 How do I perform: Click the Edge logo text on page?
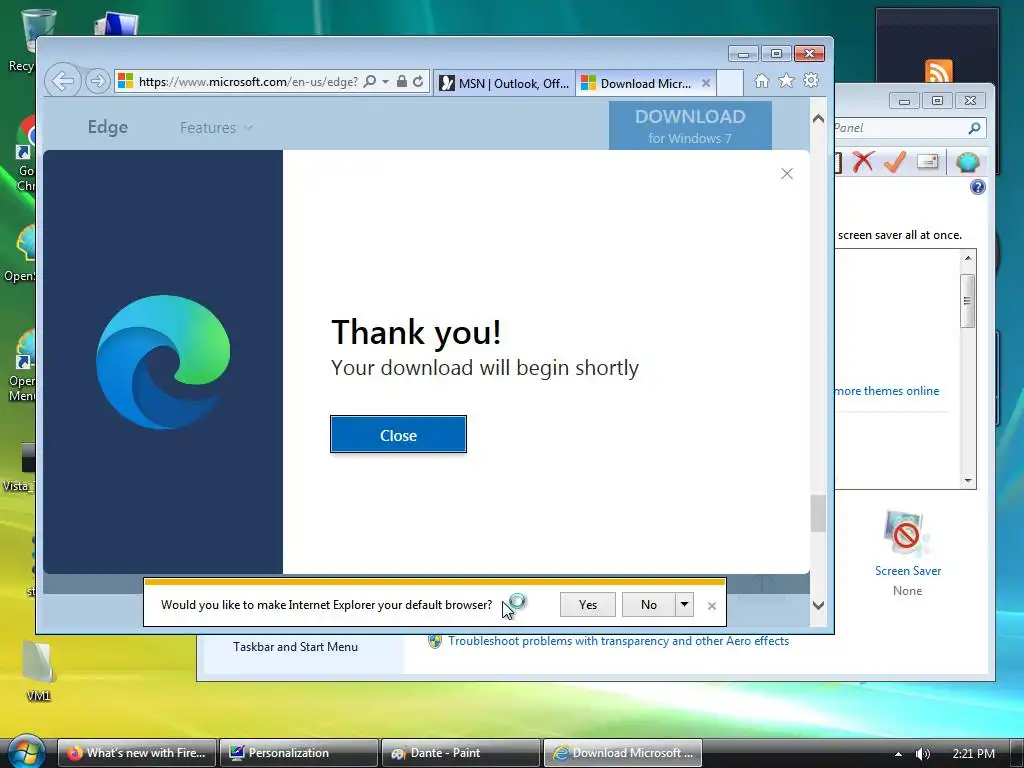click(108, 127)
